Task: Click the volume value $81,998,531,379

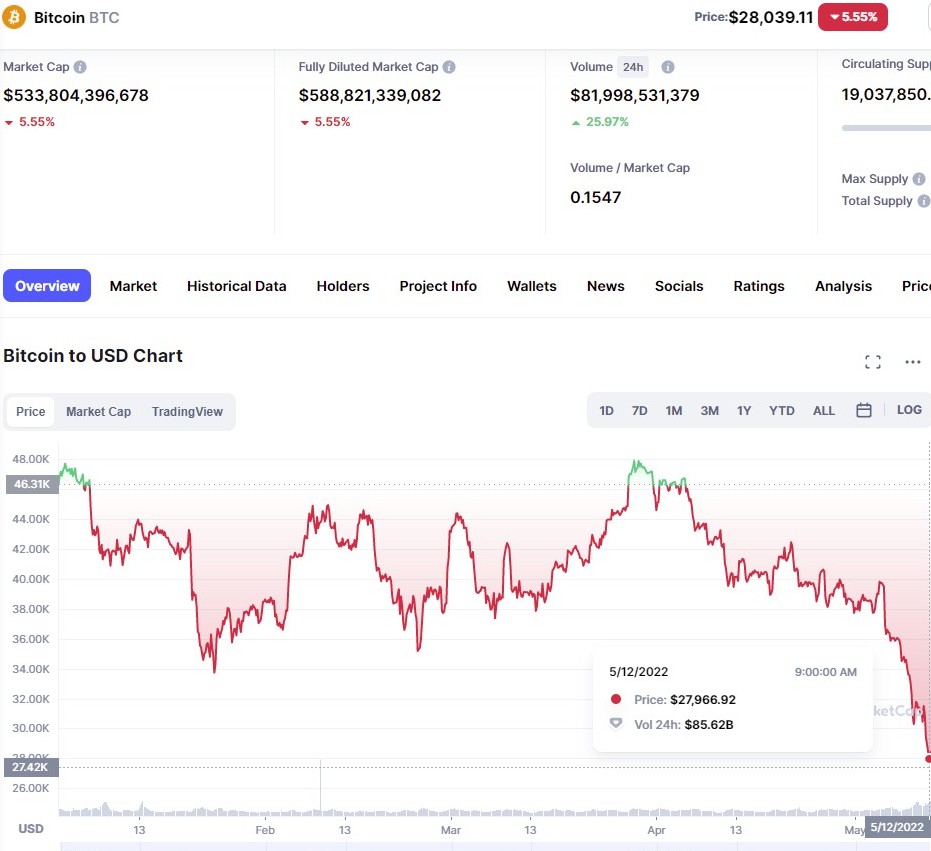Action: click(635, 95)
